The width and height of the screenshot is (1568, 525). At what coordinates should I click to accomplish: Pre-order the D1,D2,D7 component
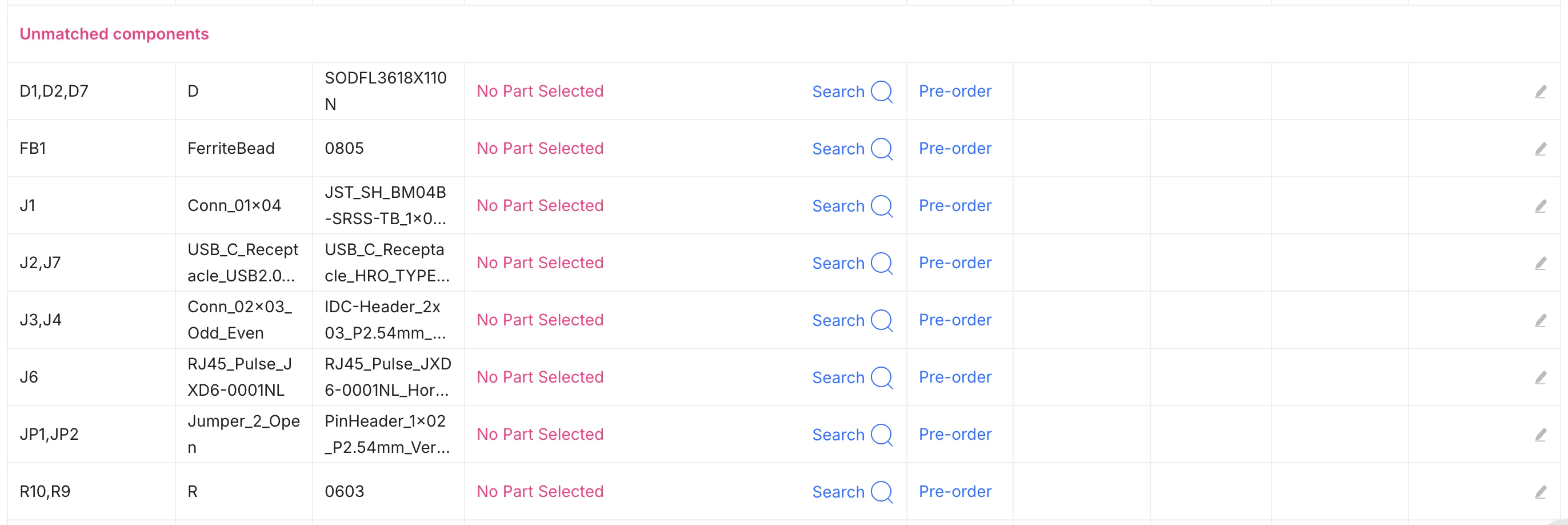(954, 92)
